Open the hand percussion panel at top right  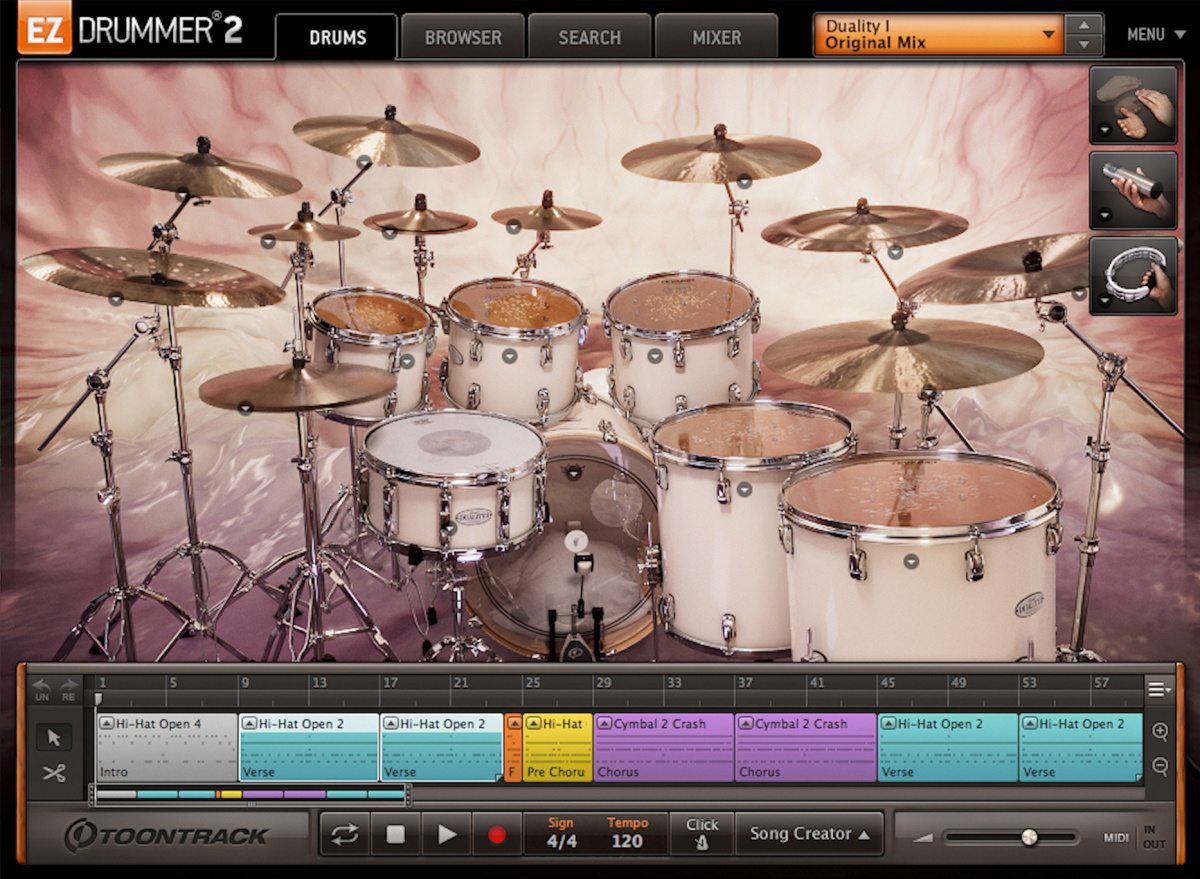[x=1133, y=105]
